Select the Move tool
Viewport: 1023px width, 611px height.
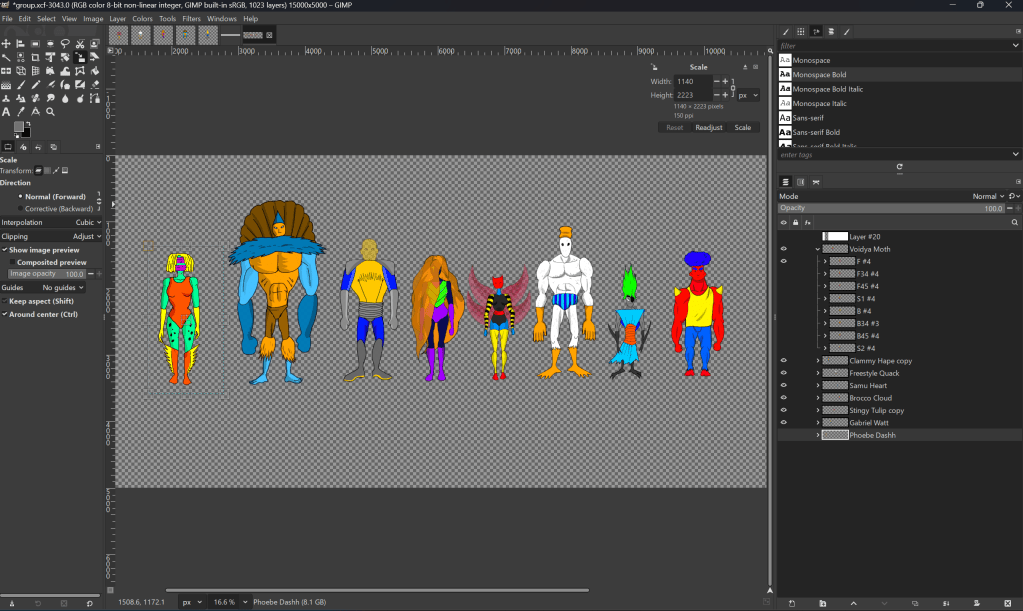coord(7,44)
